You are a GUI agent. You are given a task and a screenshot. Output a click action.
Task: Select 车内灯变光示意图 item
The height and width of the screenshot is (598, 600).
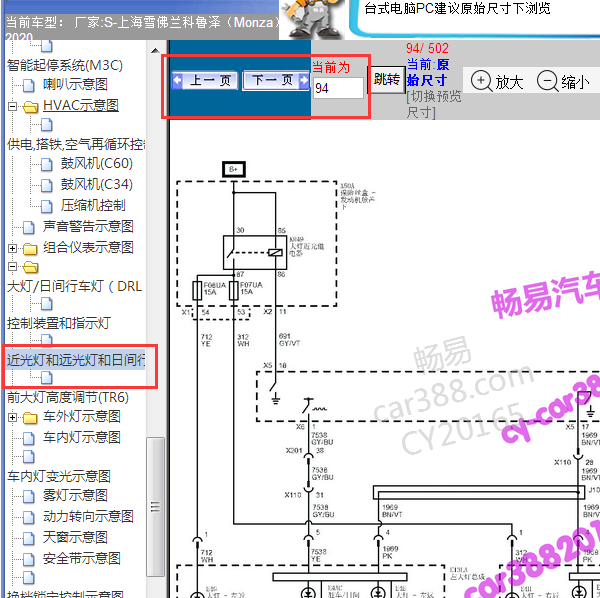[x=59, y=476]
